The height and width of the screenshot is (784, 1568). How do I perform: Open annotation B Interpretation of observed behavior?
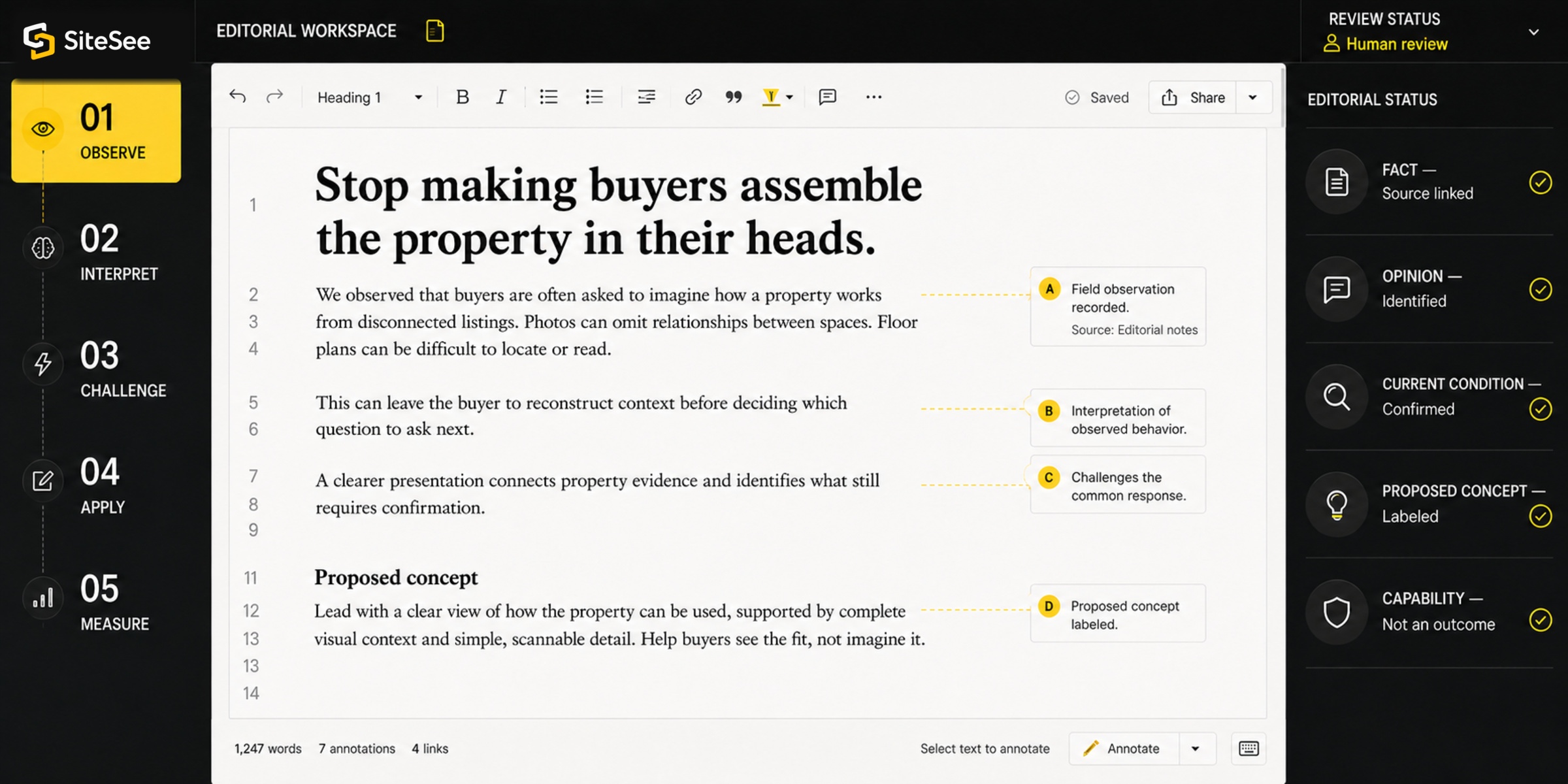point(1119,418)
